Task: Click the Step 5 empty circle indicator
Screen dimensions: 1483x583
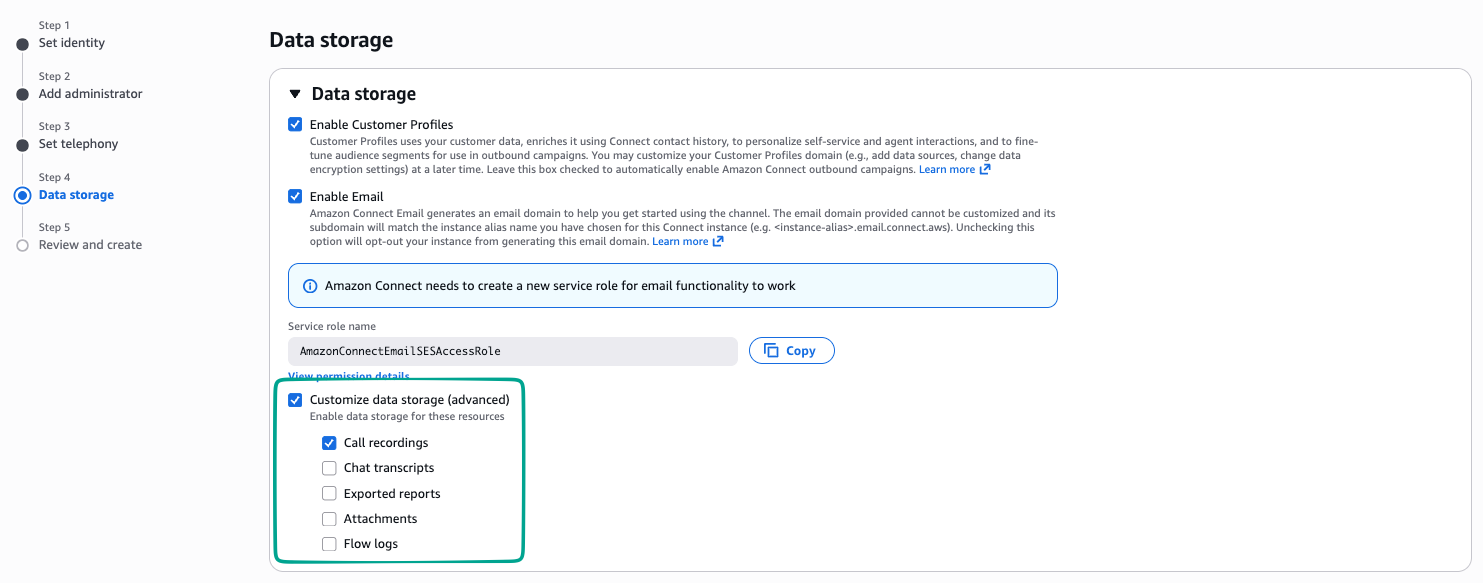Action: coord(22,245)
